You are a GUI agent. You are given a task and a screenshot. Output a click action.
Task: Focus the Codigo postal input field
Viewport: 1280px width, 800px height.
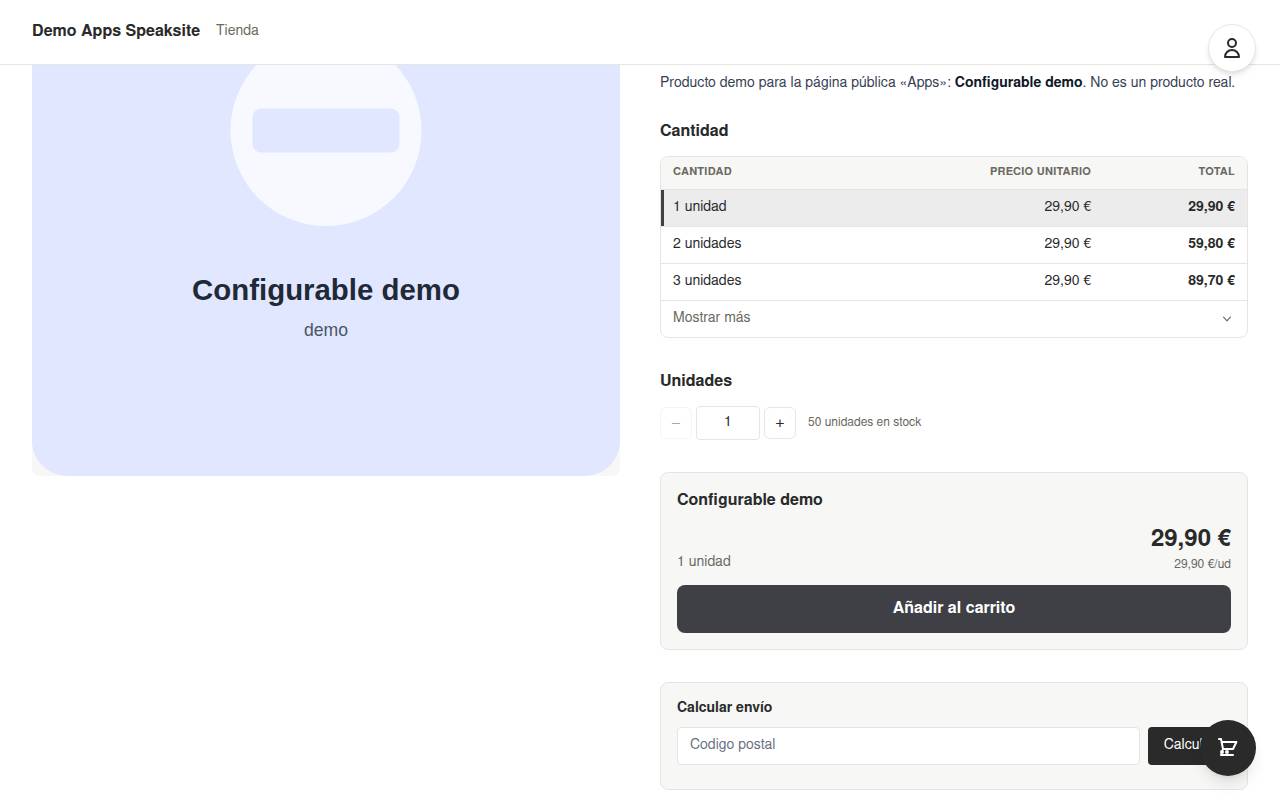click(908, 745)
